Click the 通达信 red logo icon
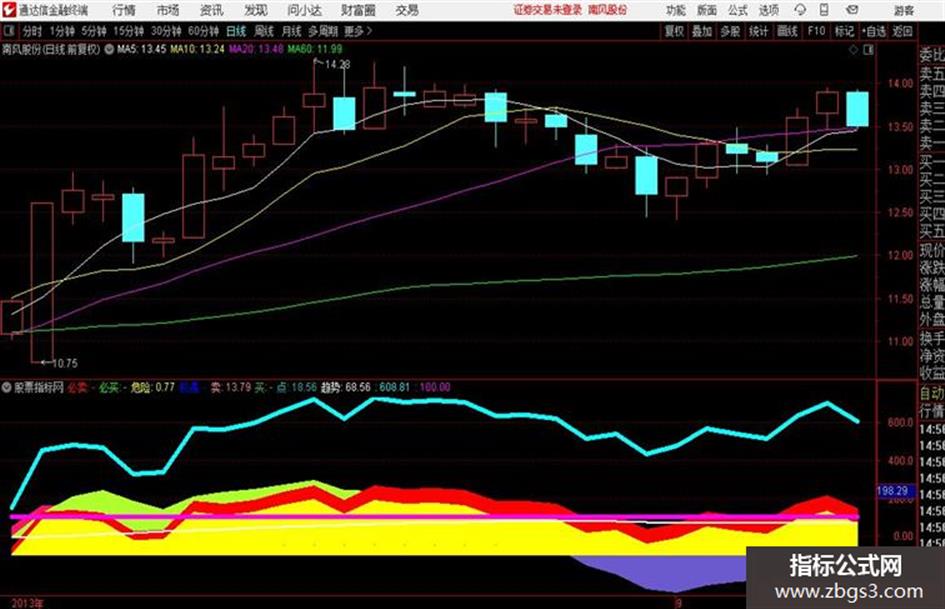This screenshot has height=609, width=945. pos(9,10)
